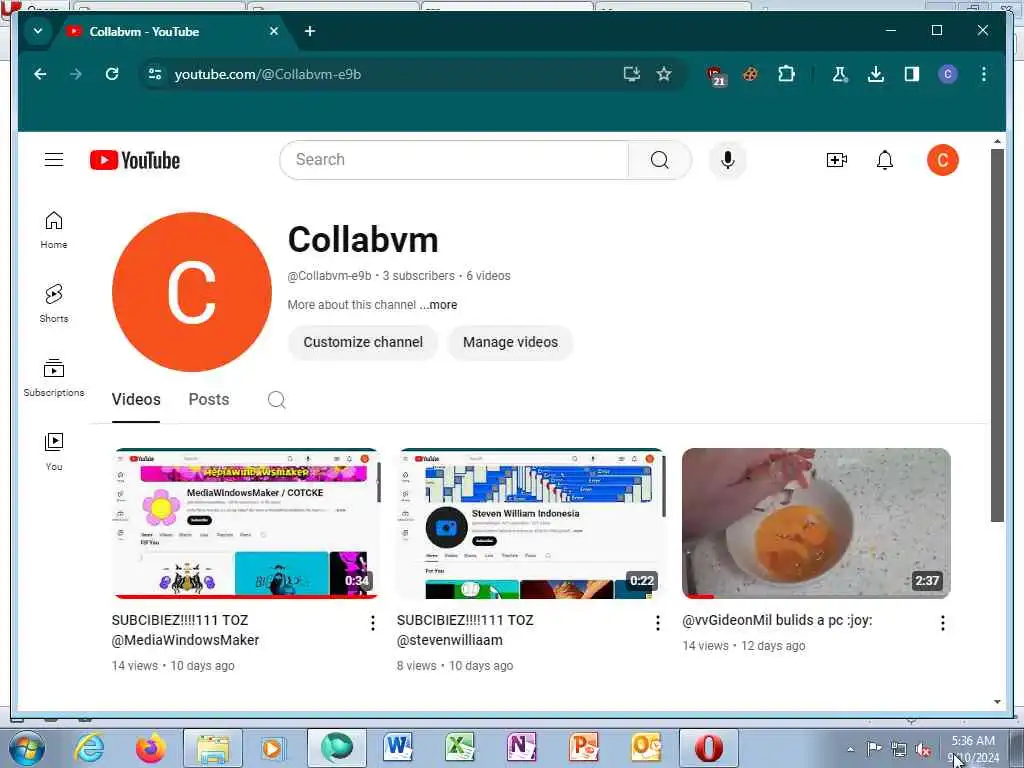Click the page vertical scrollbar thumb
This screenshot has width=1024, height=768.
click(x=997, y=335)
